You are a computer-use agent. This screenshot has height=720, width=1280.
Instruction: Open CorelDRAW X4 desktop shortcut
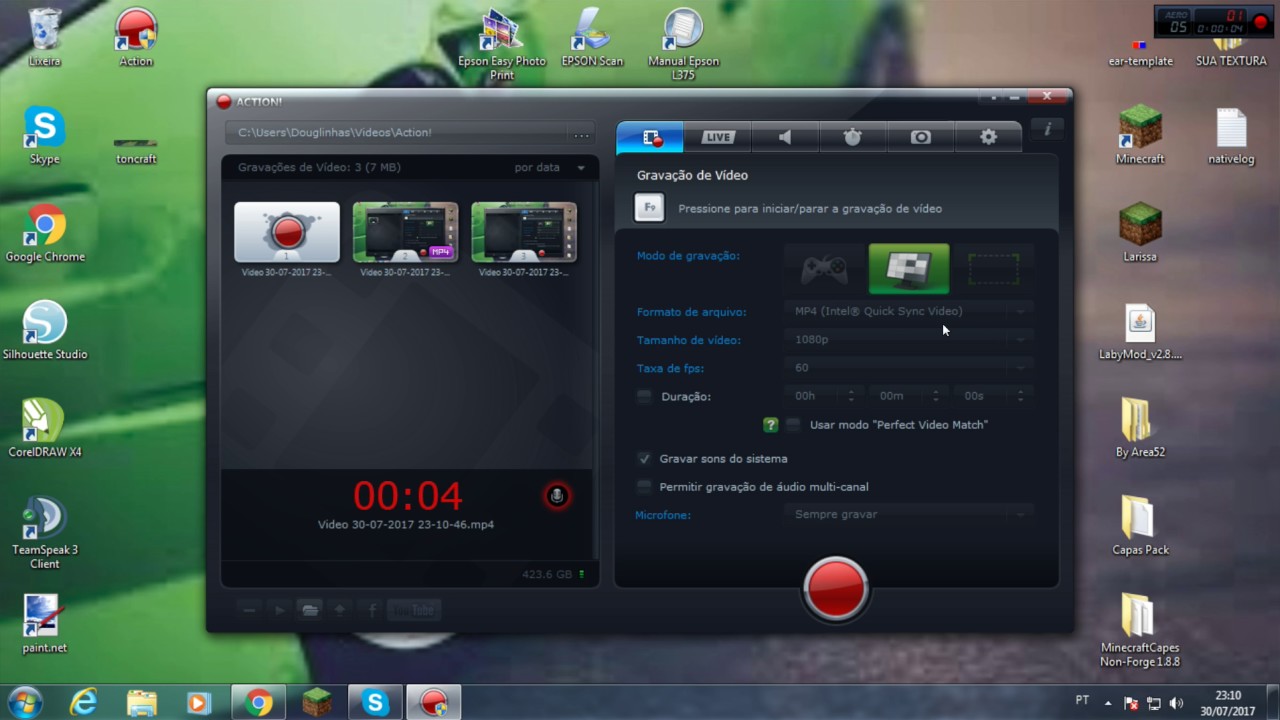point(45,429)
